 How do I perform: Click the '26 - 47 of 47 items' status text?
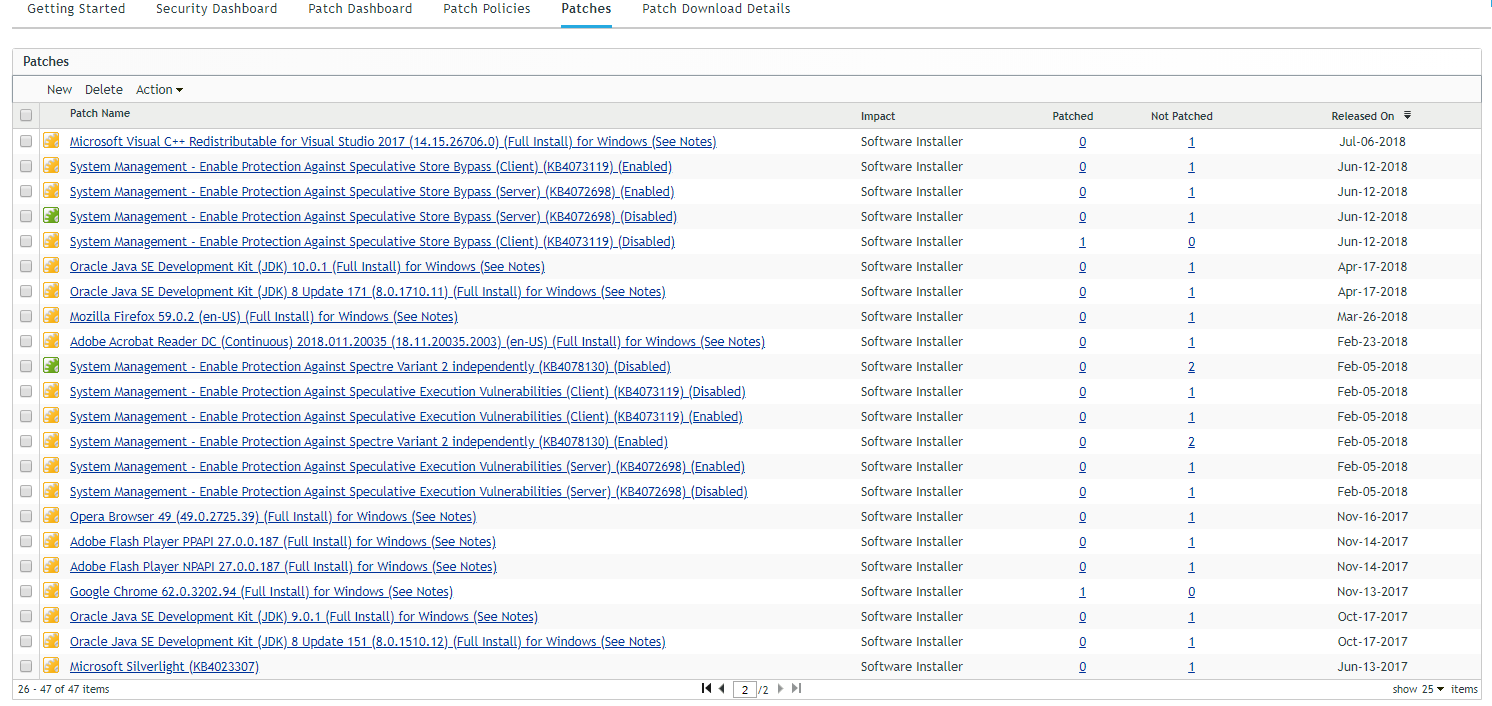point(64,689)
